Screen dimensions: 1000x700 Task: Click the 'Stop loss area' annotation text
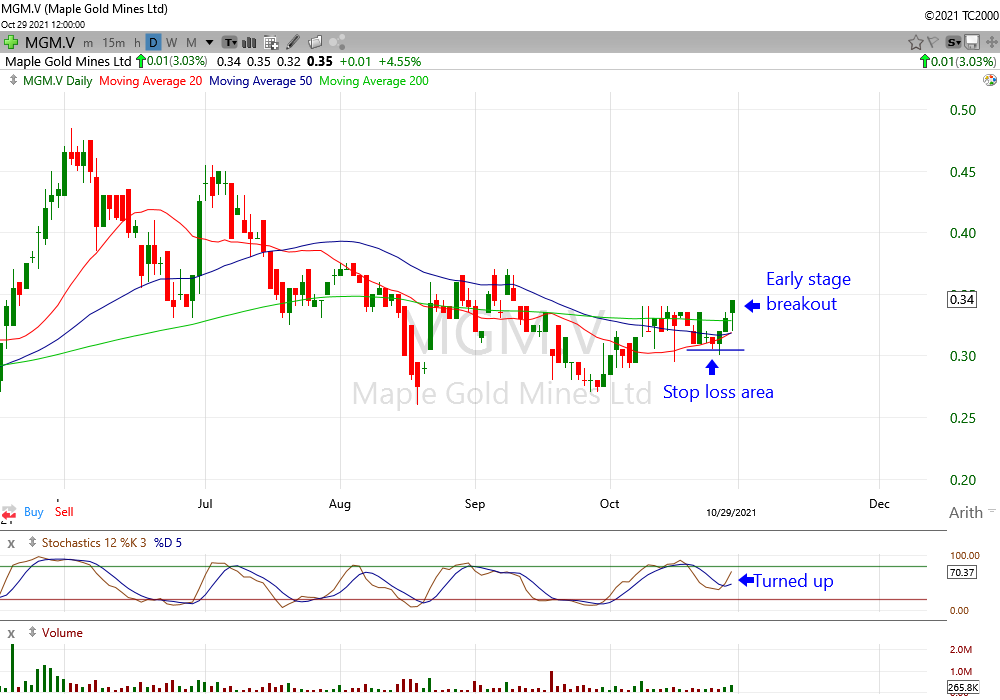[718, 392]
